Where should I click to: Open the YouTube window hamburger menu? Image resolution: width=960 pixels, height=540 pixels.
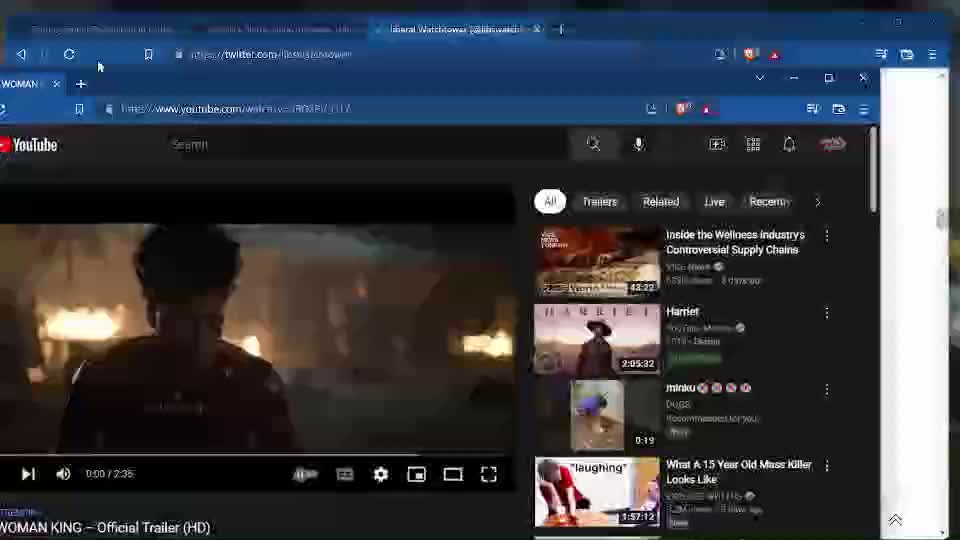[864, 110]
